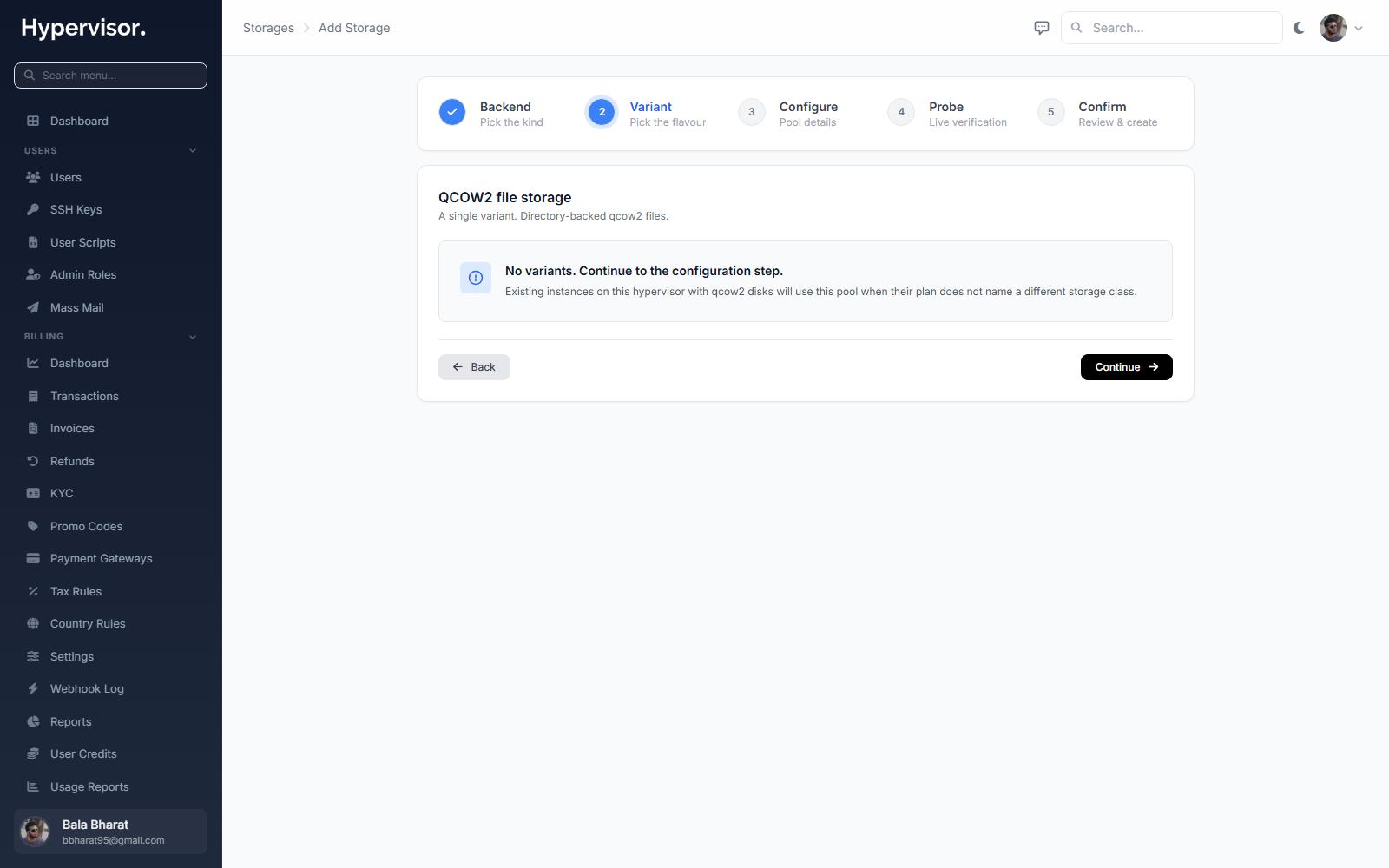Viewport: 1389px width, 868px height.
Task: Click the Promo Codes tag icon
Action: [33, 526]
